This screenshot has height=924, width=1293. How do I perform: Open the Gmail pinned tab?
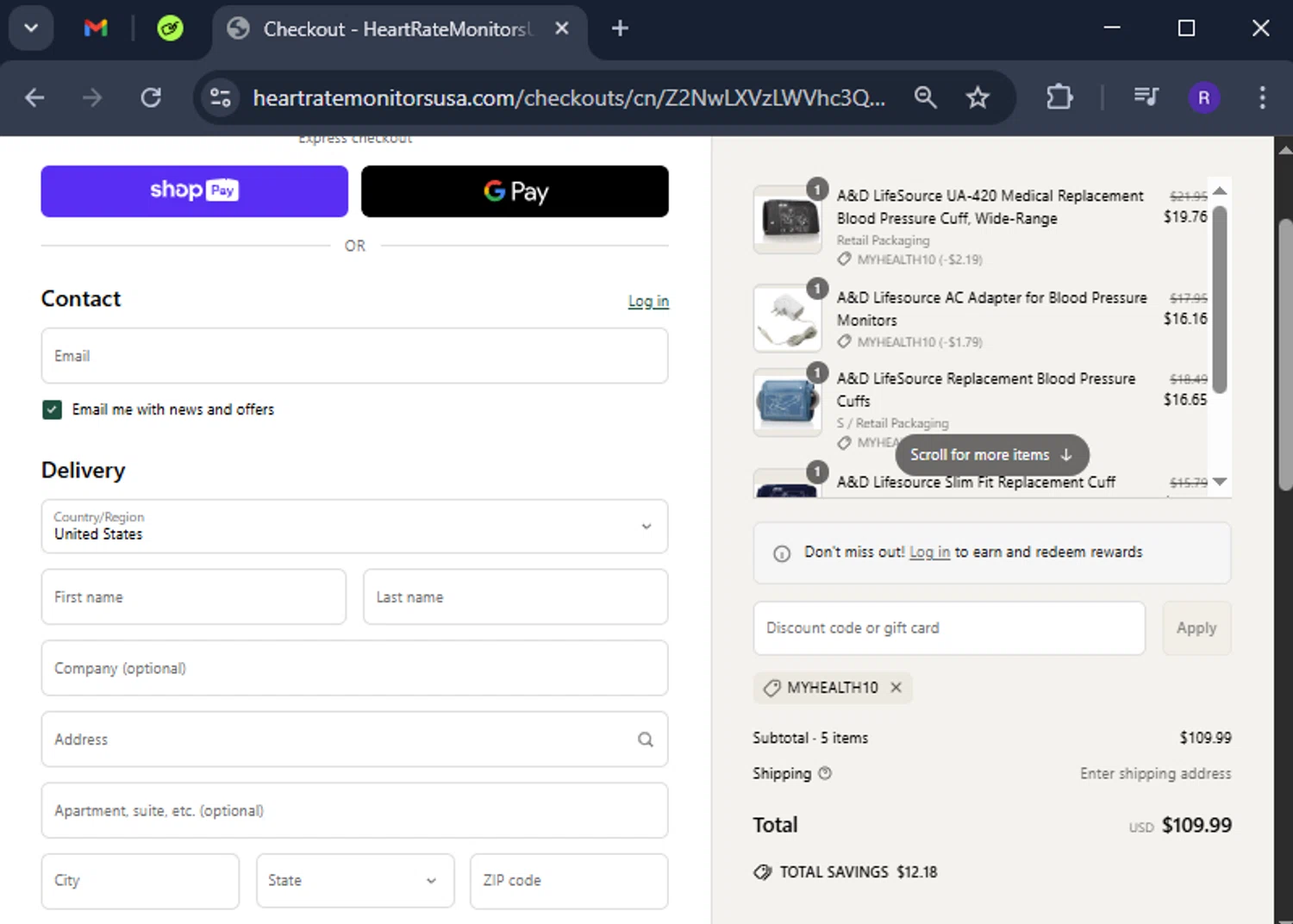(x=96, y=28)
